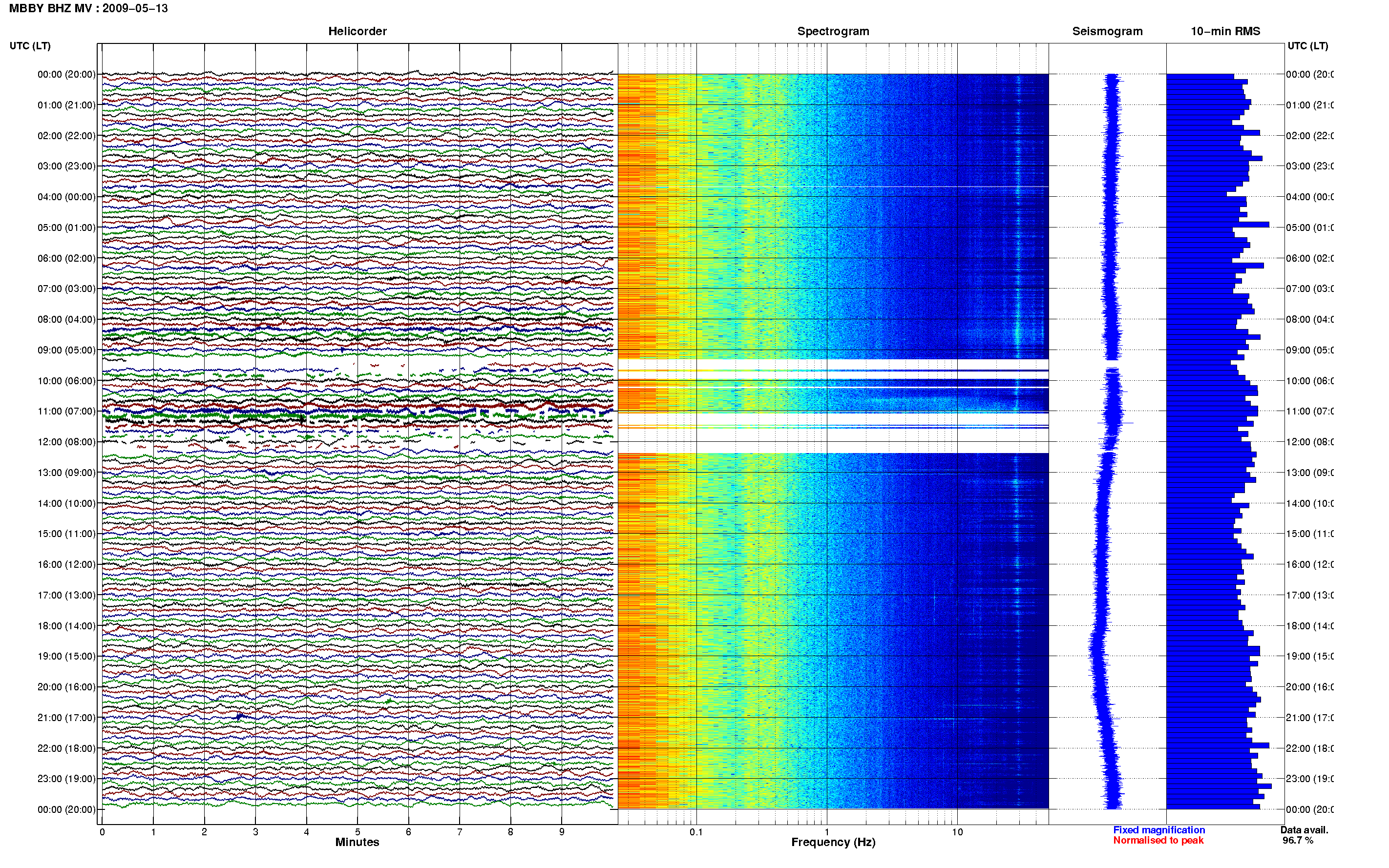1389x868 pixels.
Task: Click the left '16:00 (12:00)' time label
Action: click(66, 564)
